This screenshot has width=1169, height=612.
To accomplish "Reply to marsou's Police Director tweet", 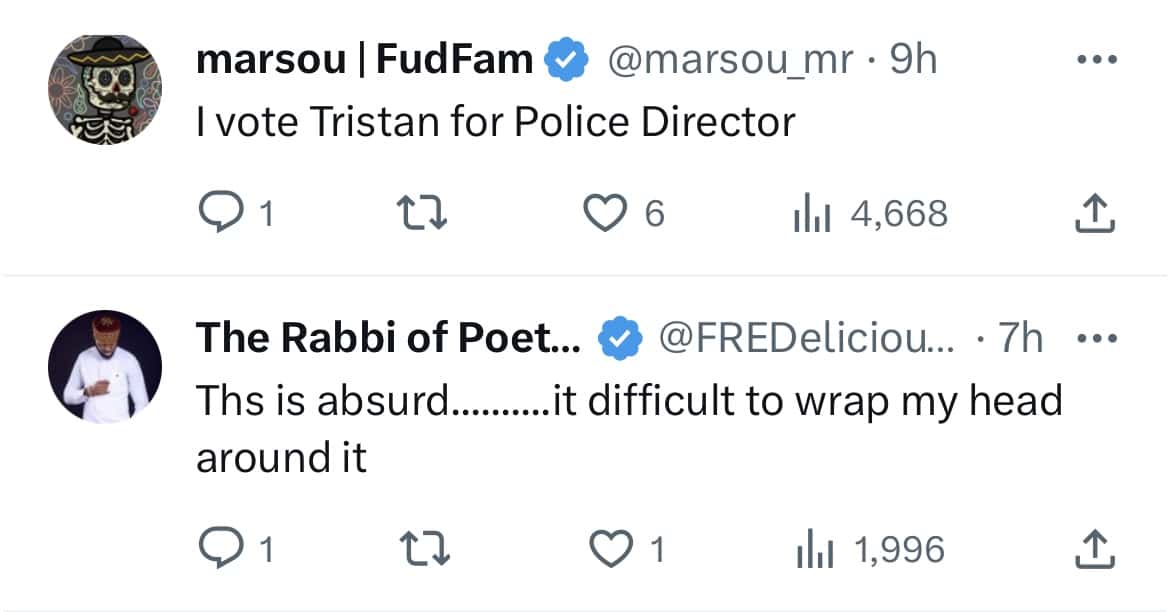I will (x=214, y=213).
